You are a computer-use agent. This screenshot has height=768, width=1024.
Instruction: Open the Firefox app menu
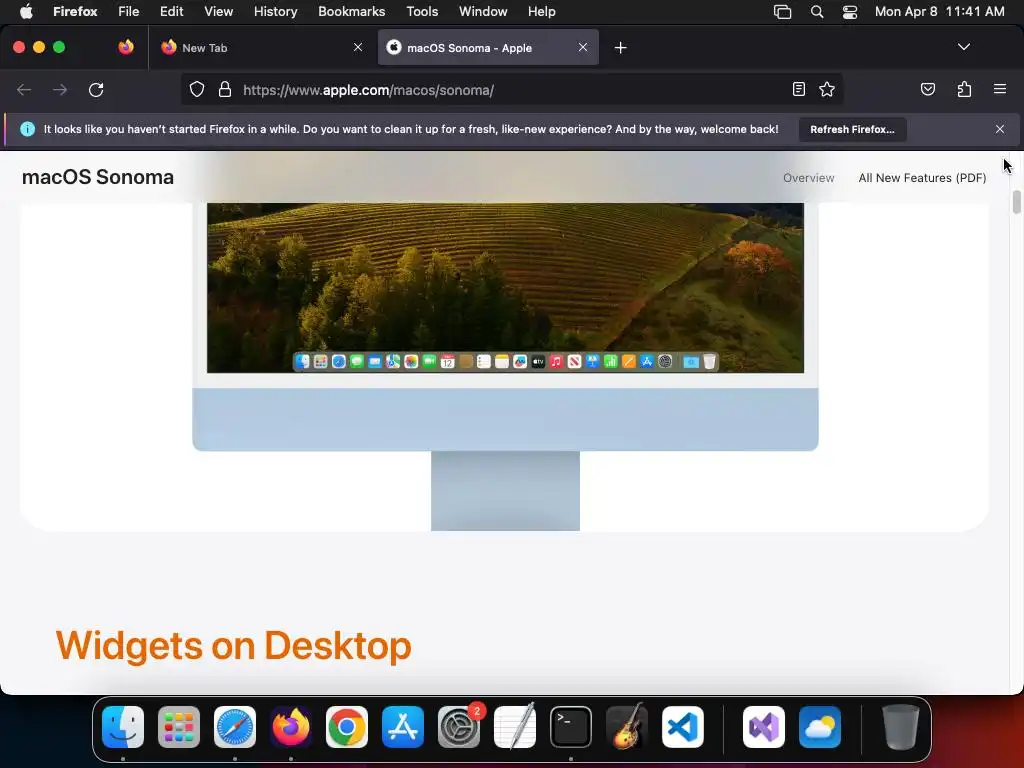[75, 11]
